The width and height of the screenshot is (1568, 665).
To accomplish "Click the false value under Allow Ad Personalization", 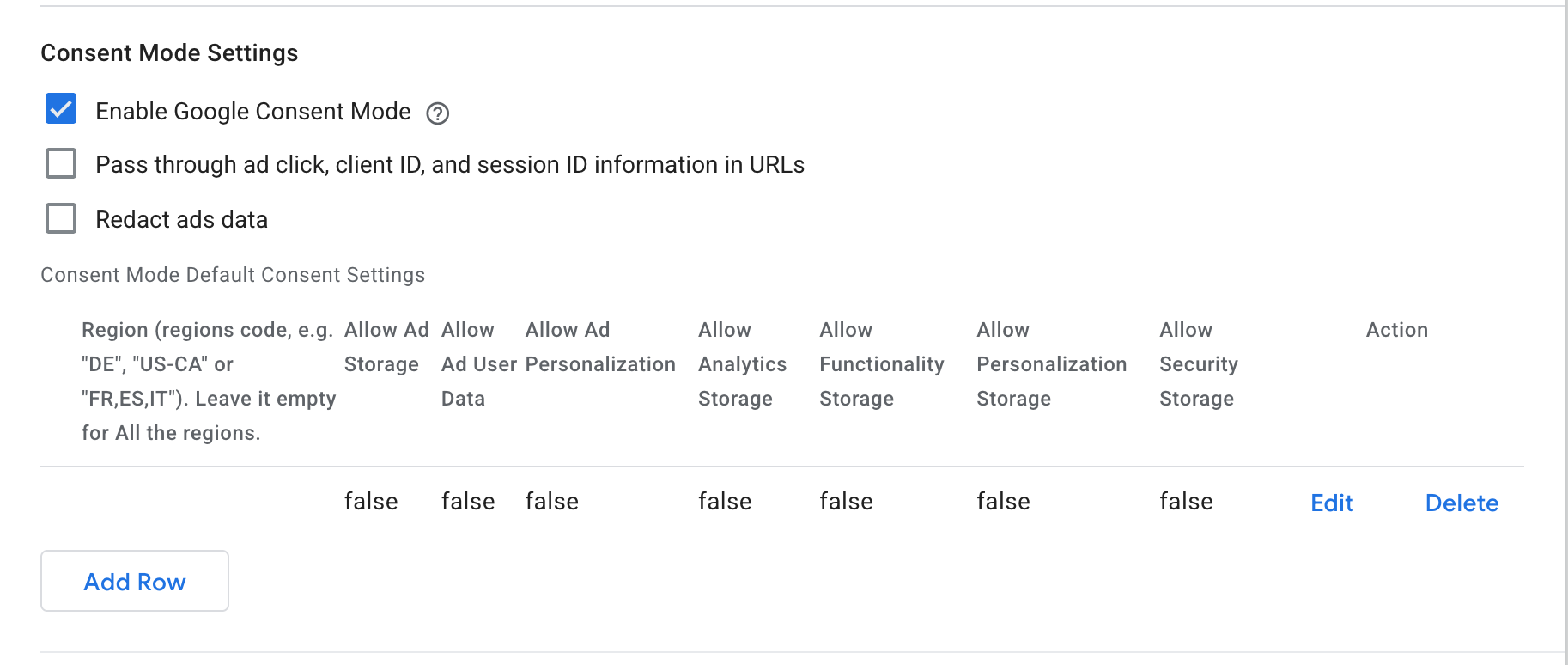I will click(551, 501).
